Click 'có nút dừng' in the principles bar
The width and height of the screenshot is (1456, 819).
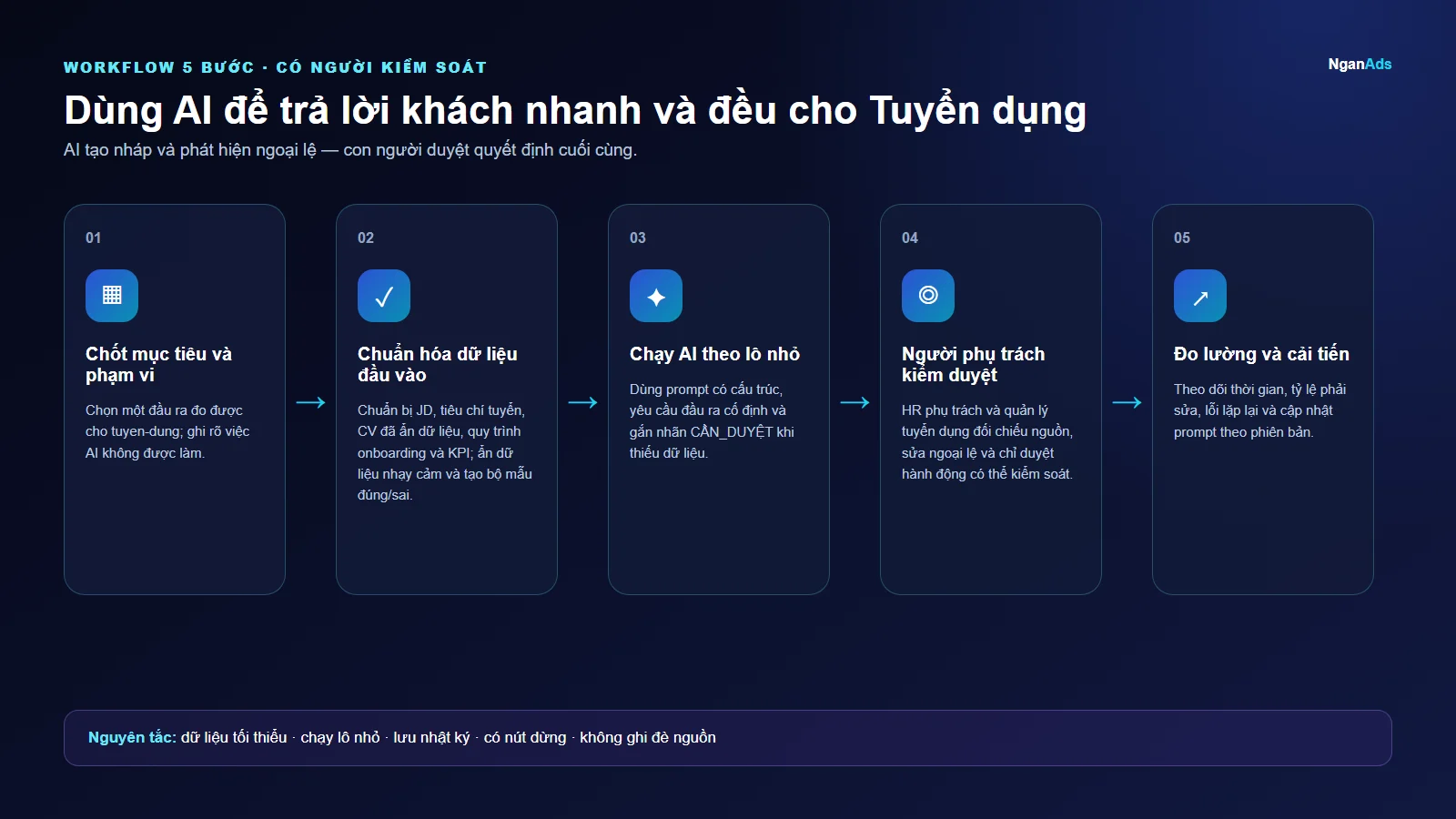pos(525,737)
